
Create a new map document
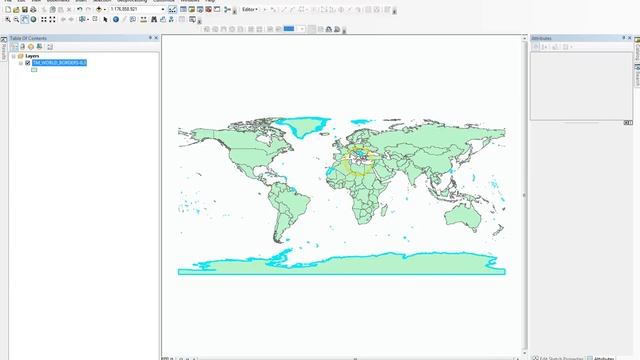click(x=8, y=9)
